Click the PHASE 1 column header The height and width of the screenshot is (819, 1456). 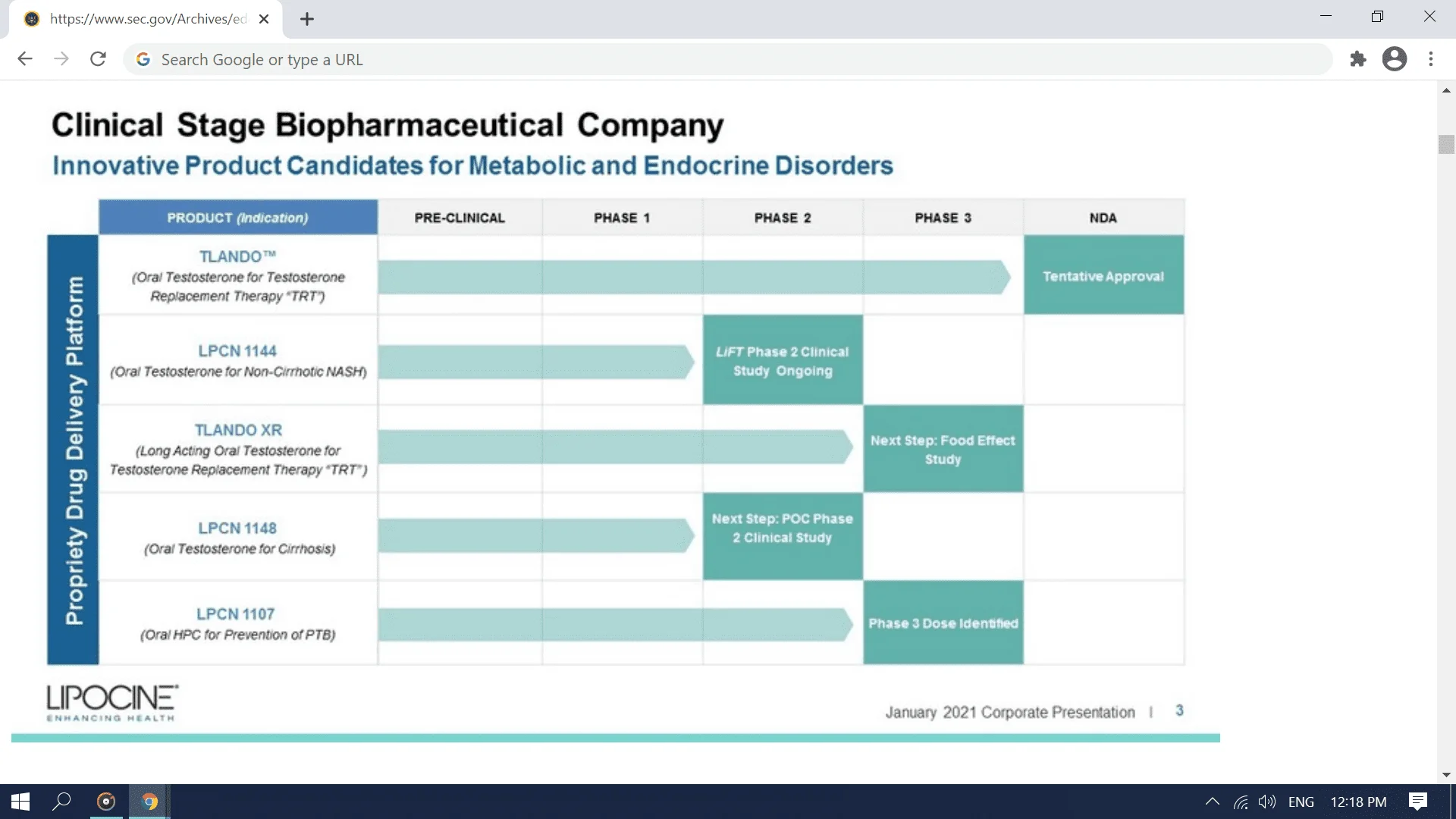point(622,218)
